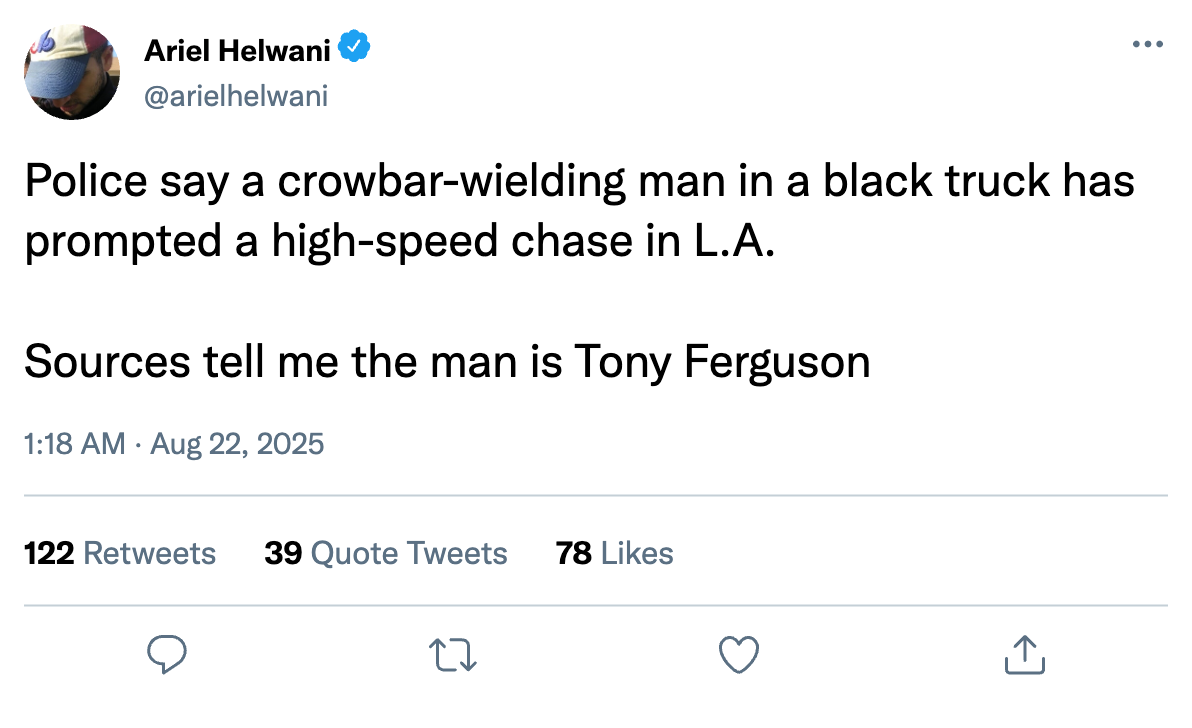Open the share tweet upload icon

(x=1025, y=654)
